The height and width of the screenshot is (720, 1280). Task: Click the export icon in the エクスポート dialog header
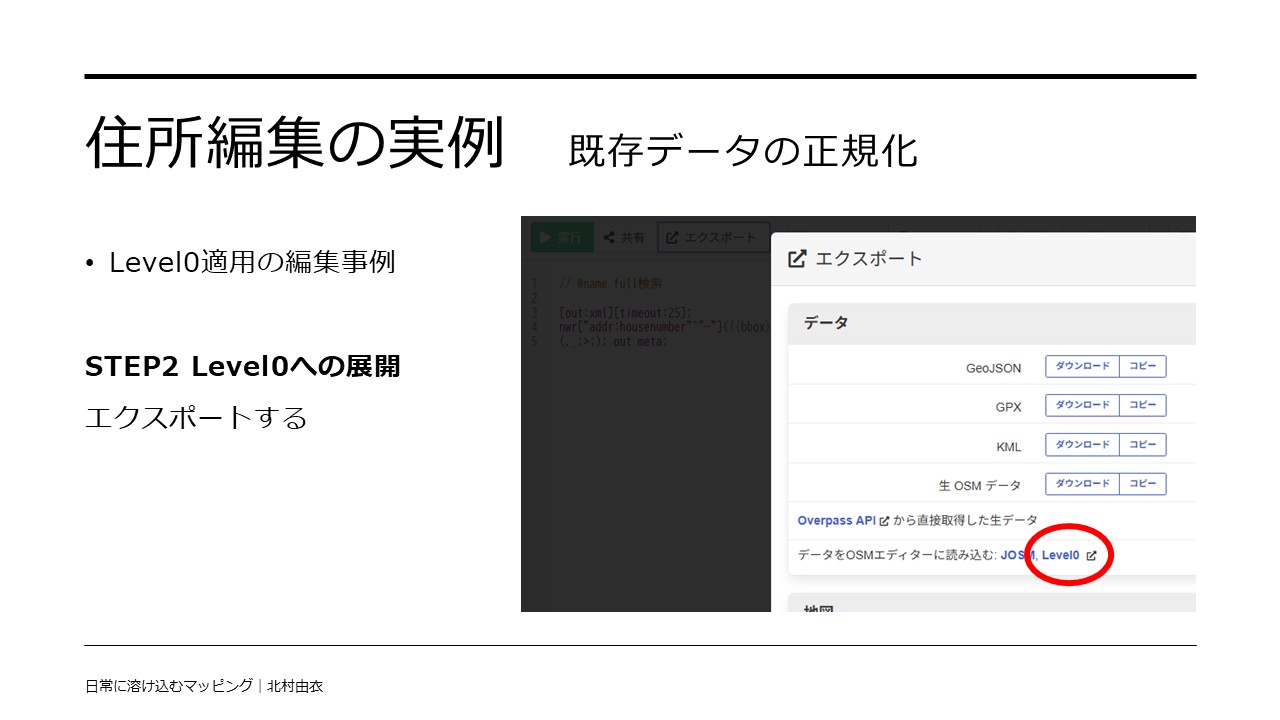pyautogui.click(x=797, y=258)
